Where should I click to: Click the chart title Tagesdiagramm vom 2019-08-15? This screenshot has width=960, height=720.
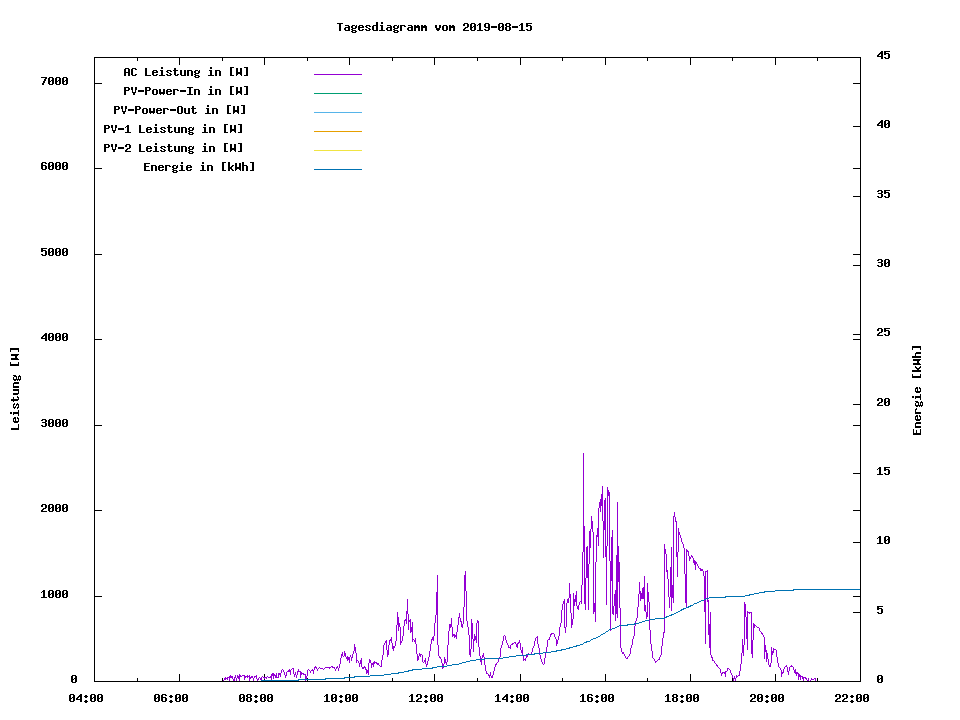[434, 27]
